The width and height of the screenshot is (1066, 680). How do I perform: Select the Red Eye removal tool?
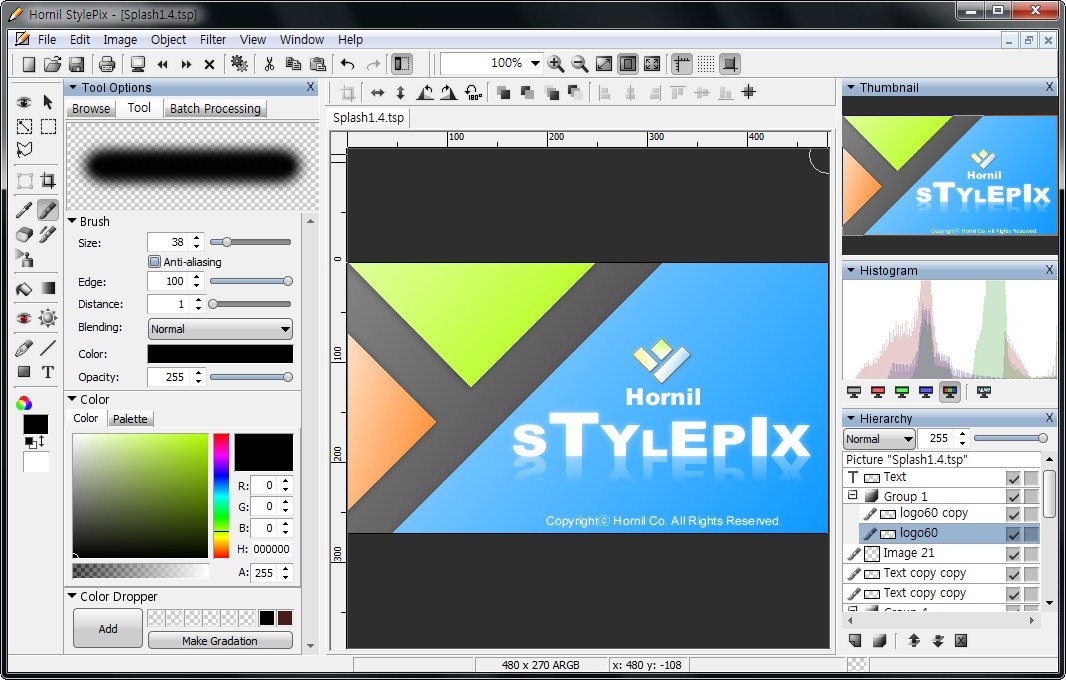point(24,318)
